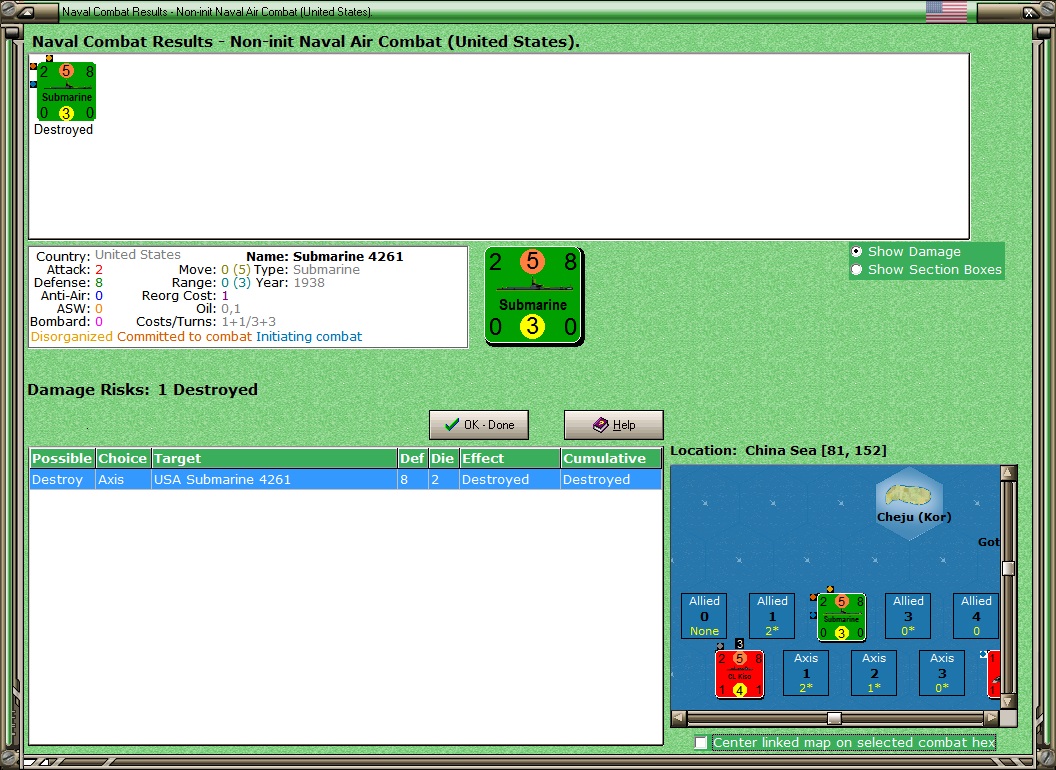1056x770 pixels.
Task: Click the map scroll right arrow
Action: click(991, 718)
